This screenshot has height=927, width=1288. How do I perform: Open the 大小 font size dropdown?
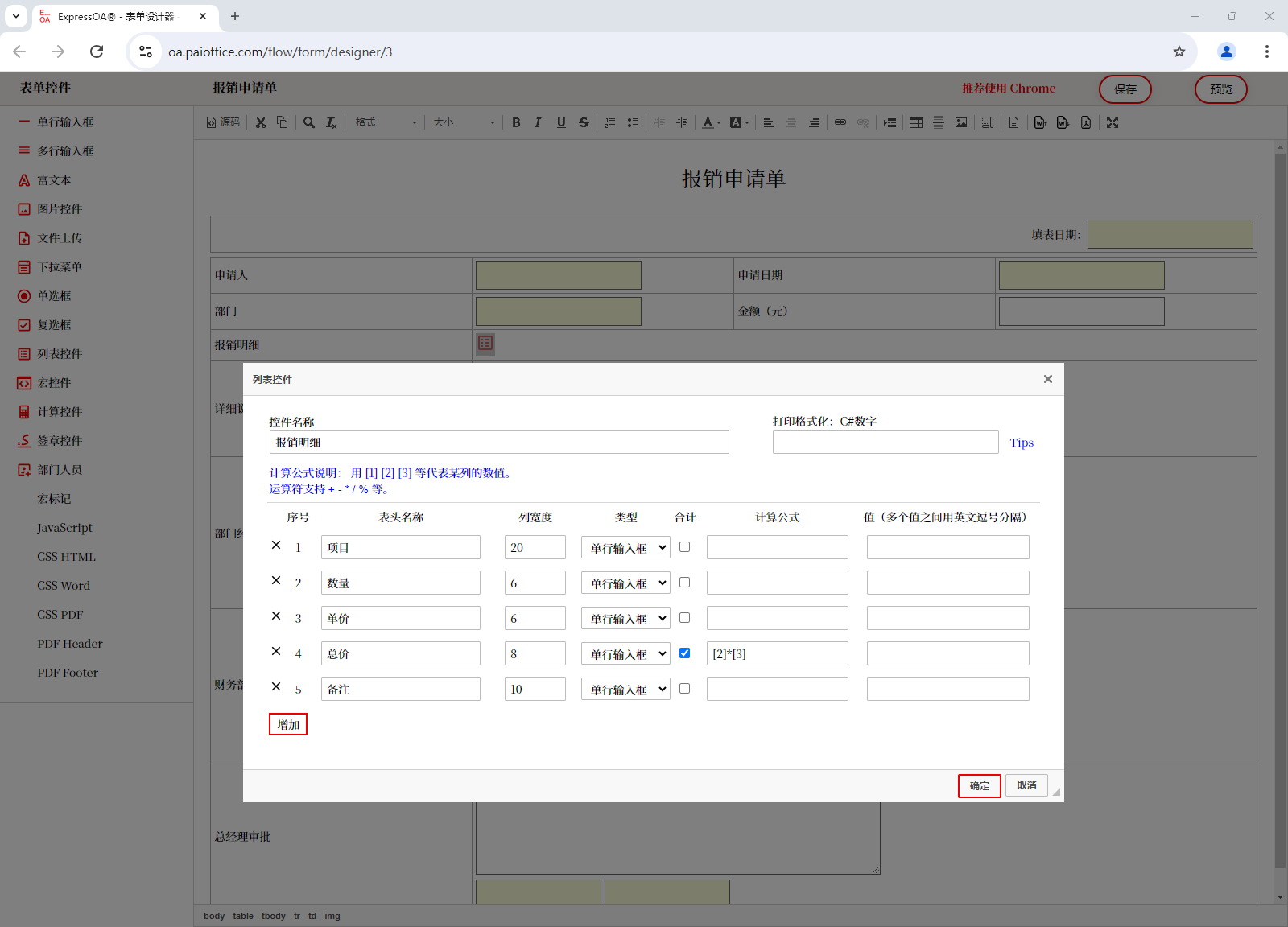pyautogui.click(x=464, y=122)
